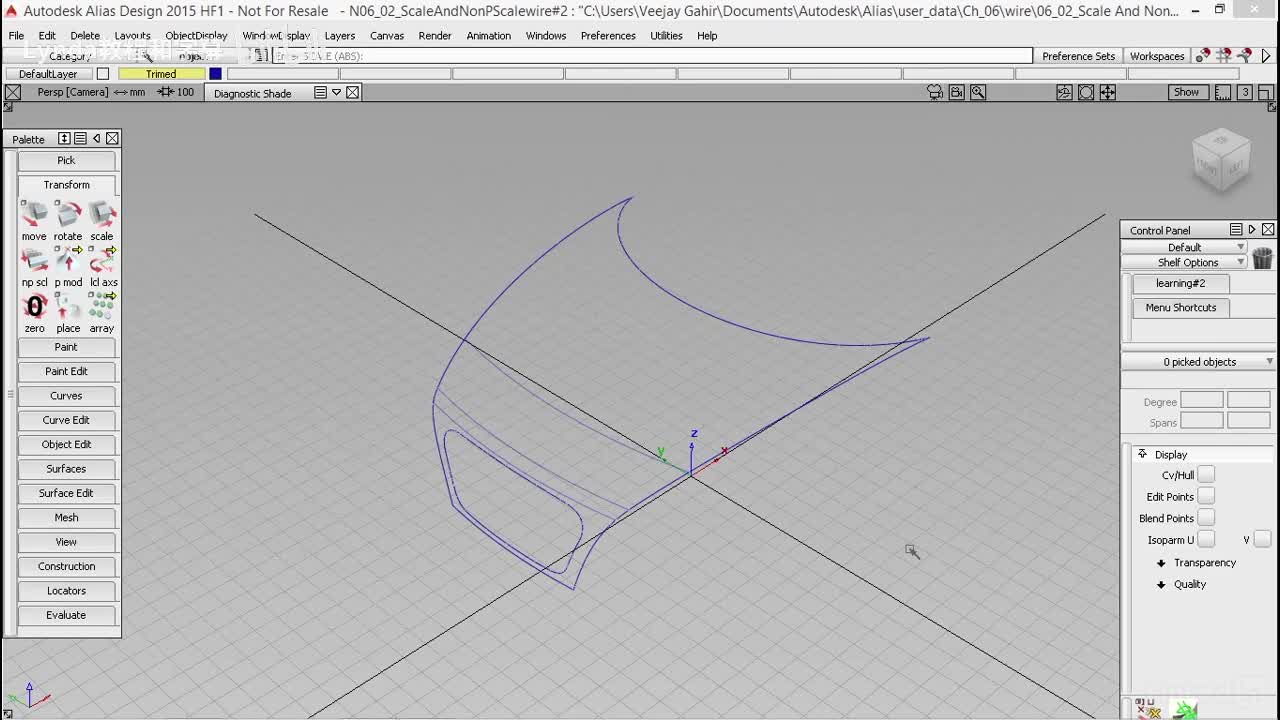Click the video camera viewport icon
The width and height of the screenshot is (1280, 720).
tap(957, 92)
